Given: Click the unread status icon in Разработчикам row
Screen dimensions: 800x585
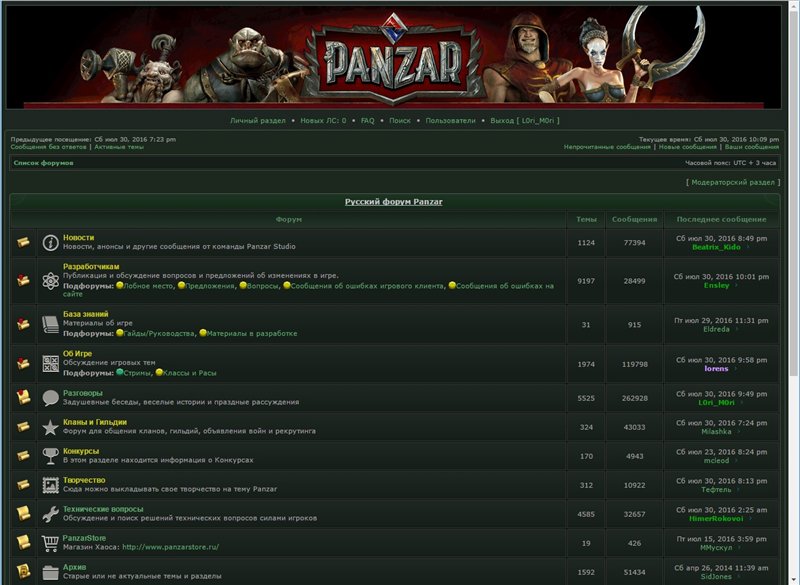Looking at the screenshot, I should [23, 281].
